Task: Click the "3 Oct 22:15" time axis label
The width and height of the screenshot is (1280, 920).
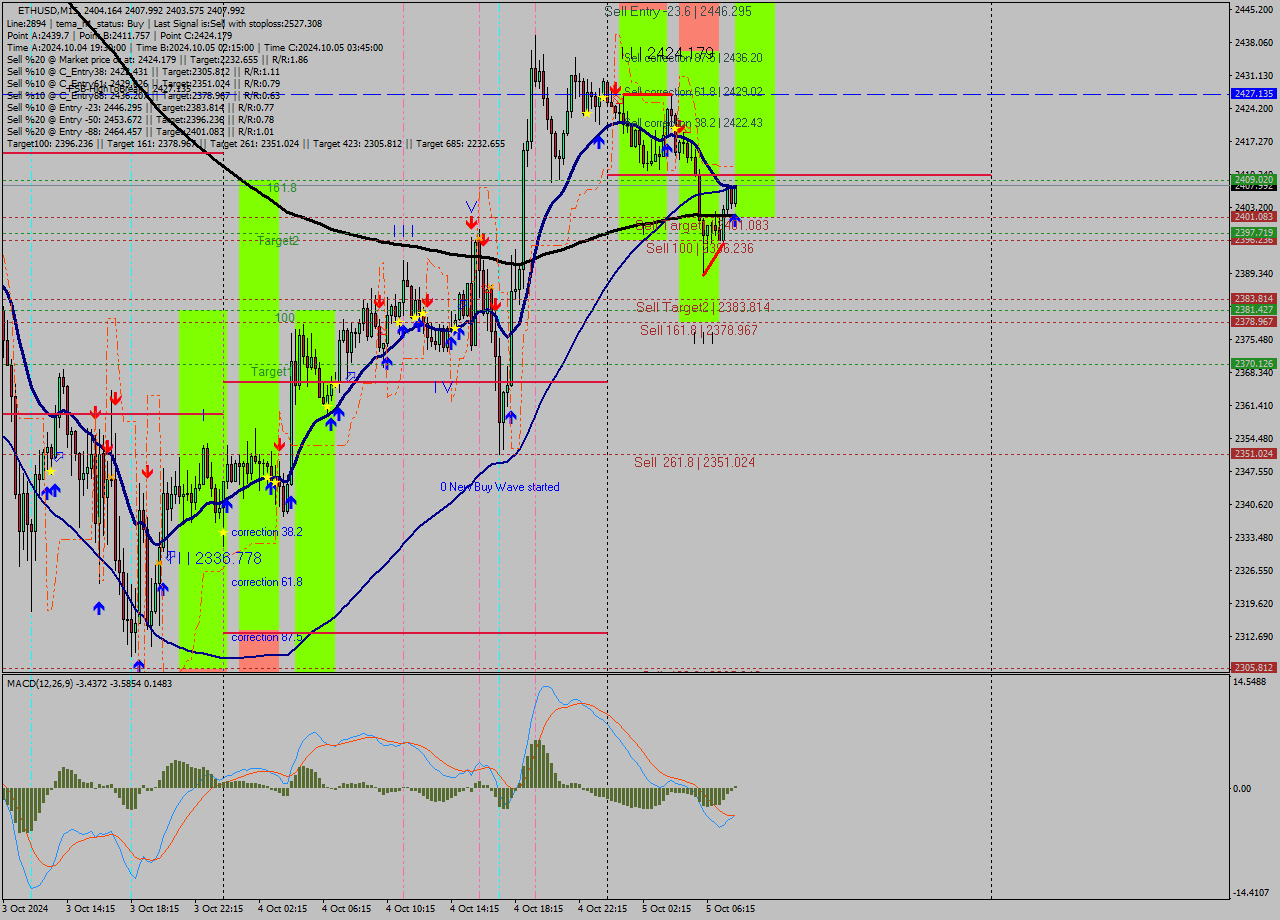Action: coord(219,909)
